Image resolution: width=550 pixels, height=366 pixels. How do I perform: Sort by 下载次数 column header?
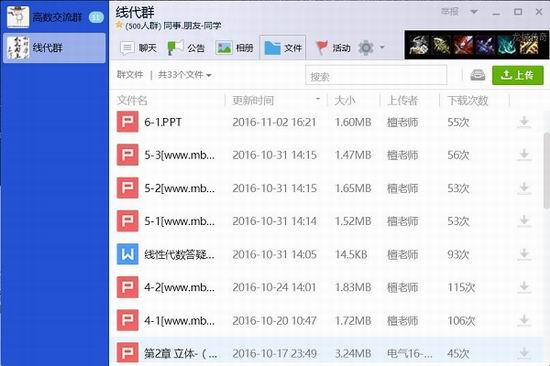(468, 101)
